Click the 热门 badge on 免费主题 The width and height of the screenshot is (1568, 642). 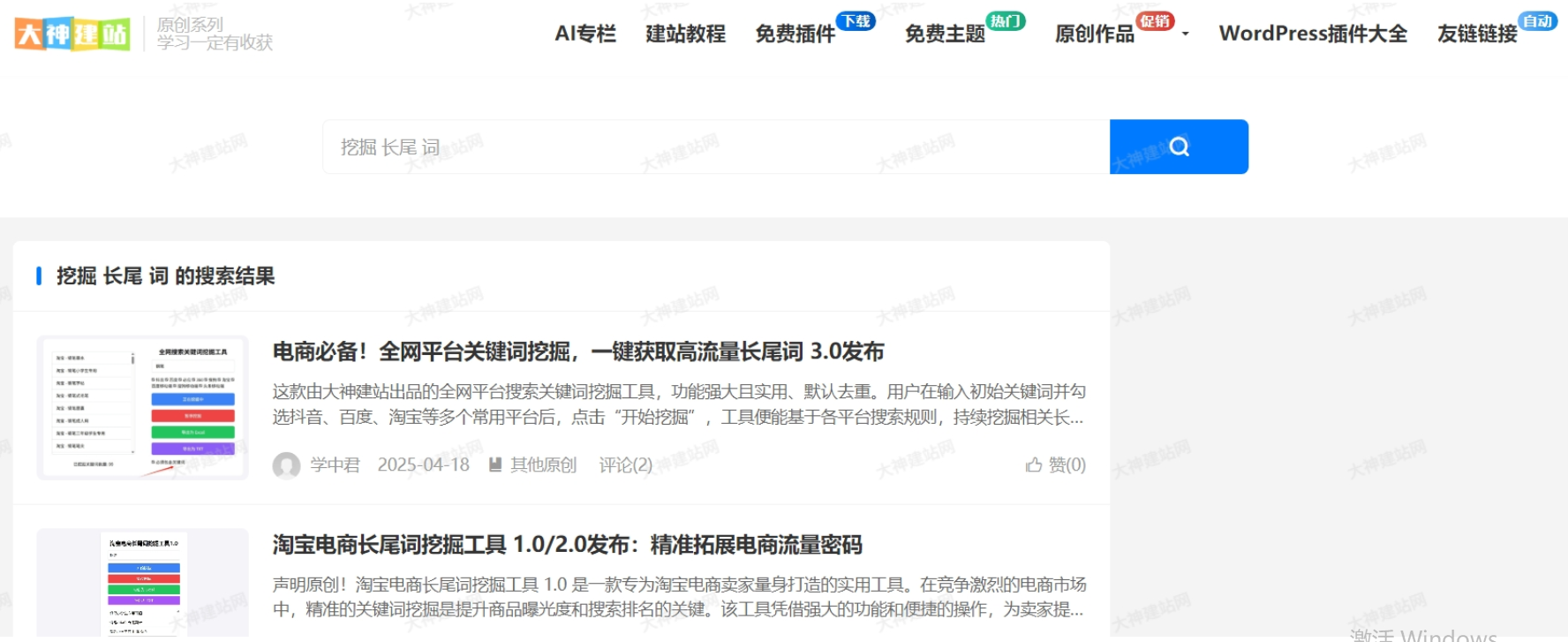tap(1006, 21)
